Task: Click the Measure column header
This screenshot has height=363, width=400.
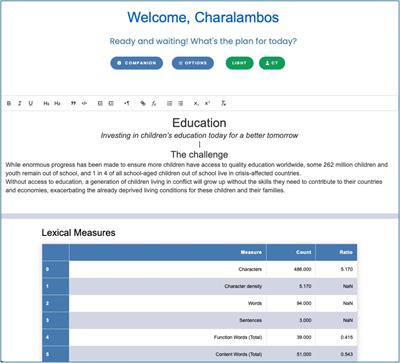Action: point(168,252)
